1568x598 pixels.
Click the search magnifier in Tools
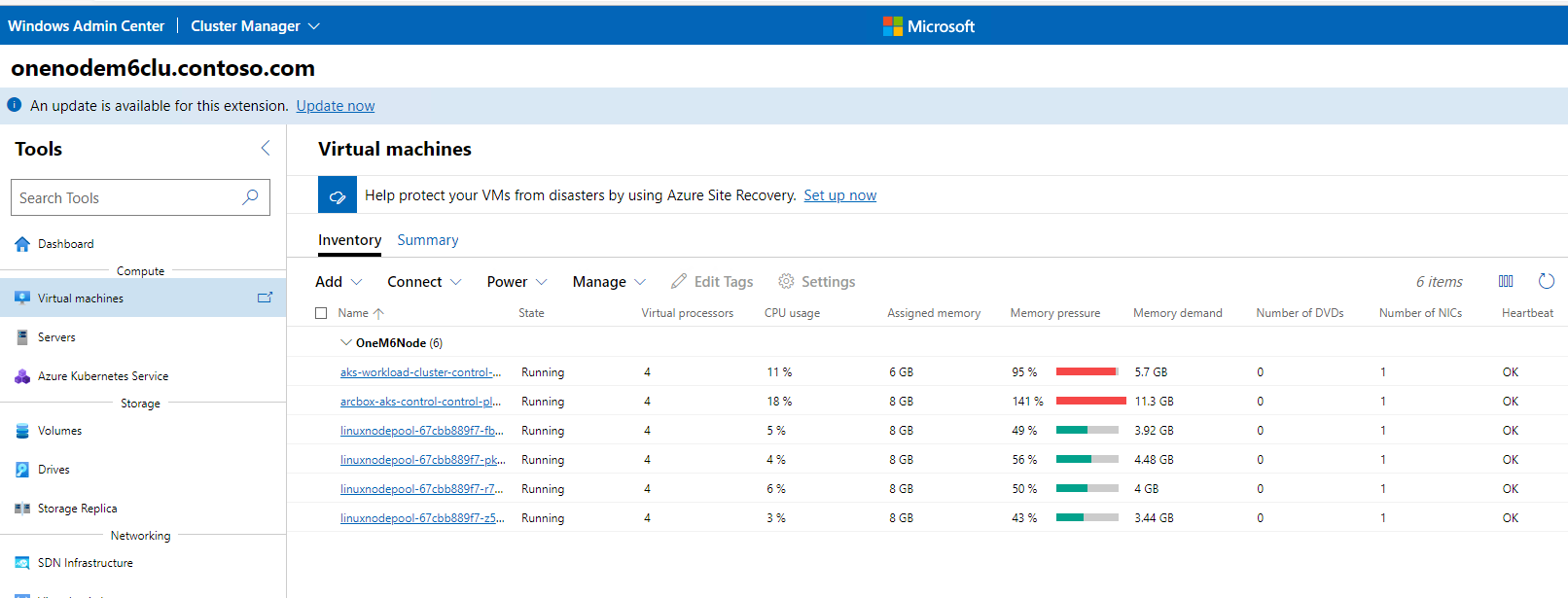[250, 197]
